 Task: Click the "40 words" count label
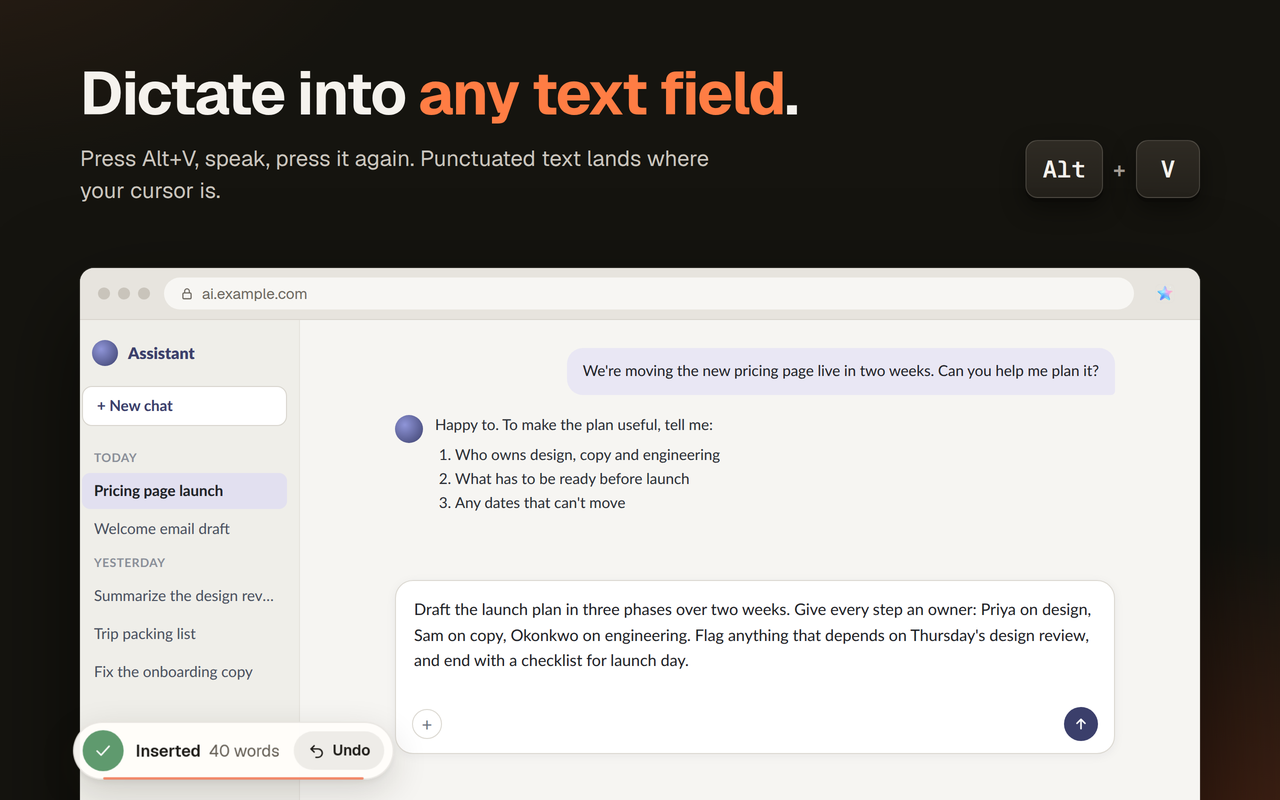(x=244, y=751)
